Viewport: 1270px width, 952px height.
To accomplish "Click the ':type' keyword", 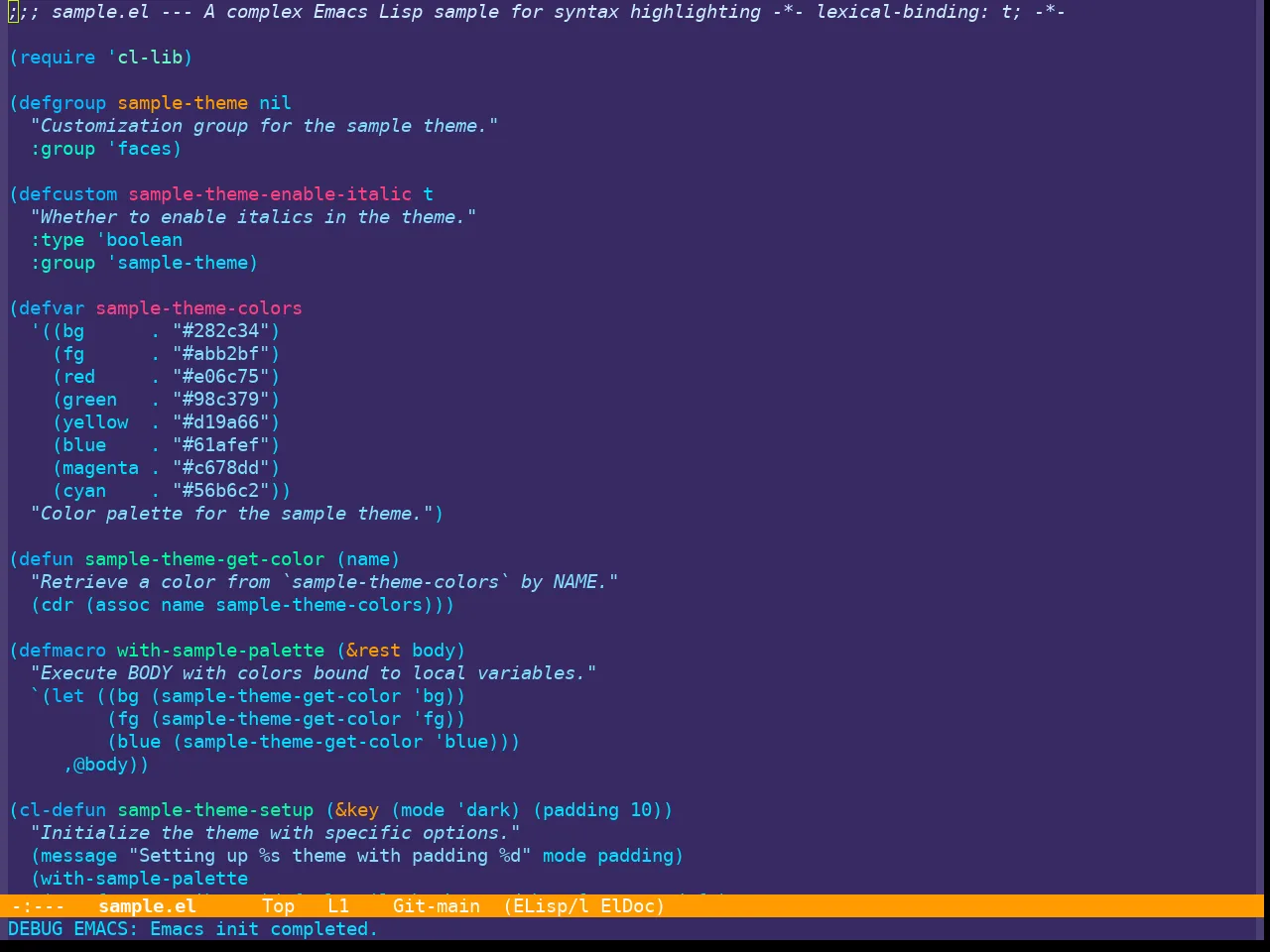I will click(58, 240).
